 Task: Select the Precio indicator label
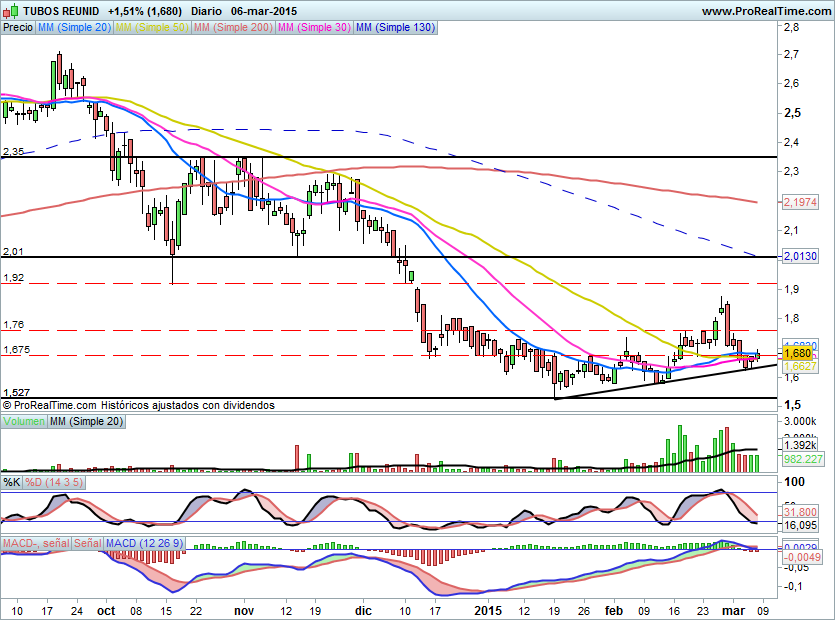tap(17, 28)
